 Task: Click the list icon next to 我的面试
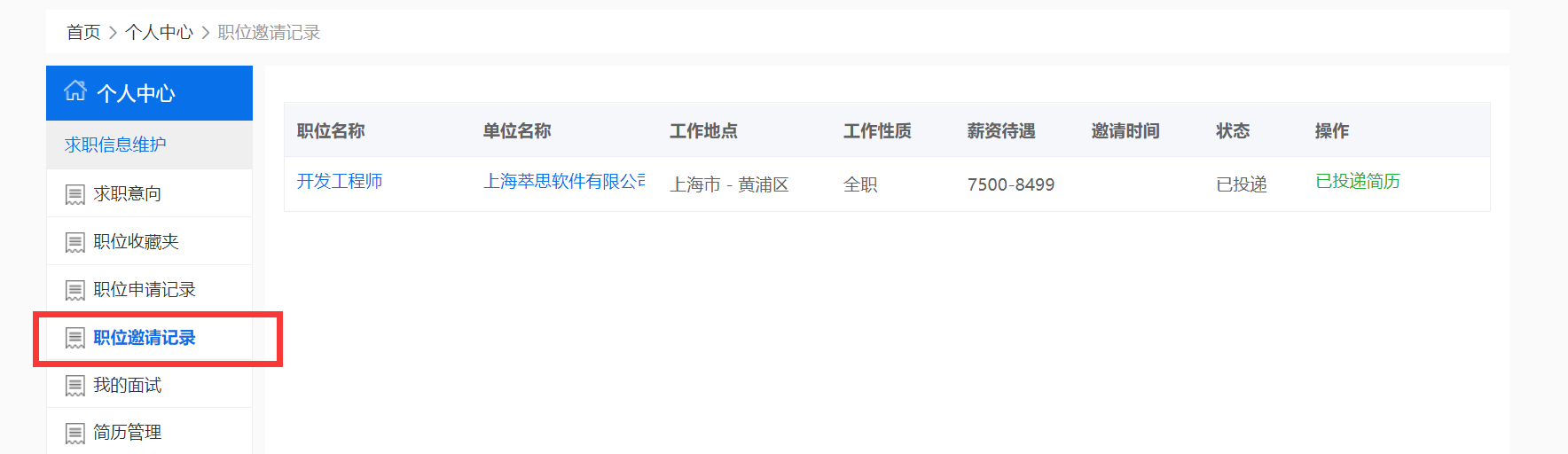point(75,386)
